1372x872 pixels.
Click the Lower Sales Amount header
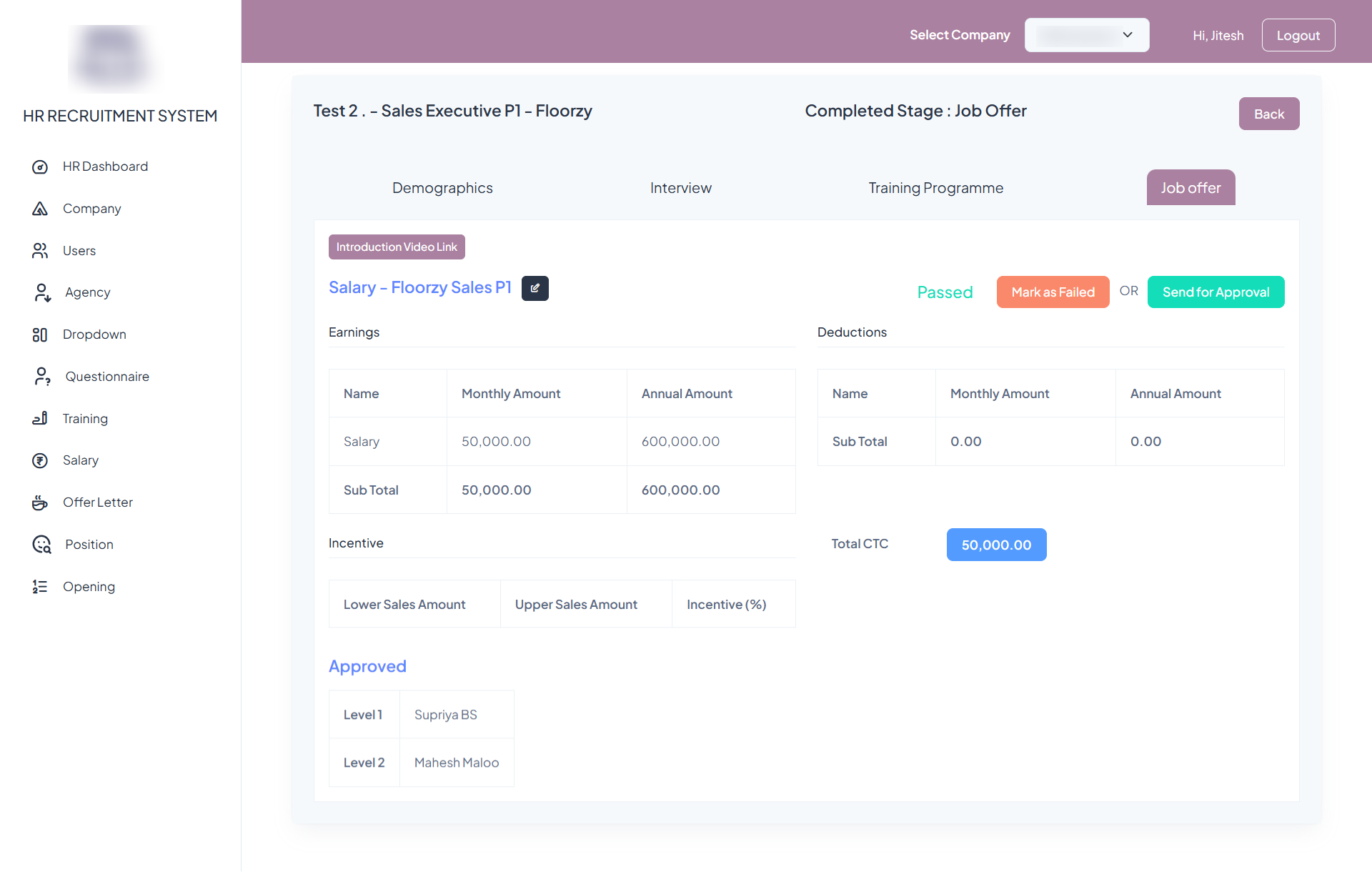coord(404,605)
